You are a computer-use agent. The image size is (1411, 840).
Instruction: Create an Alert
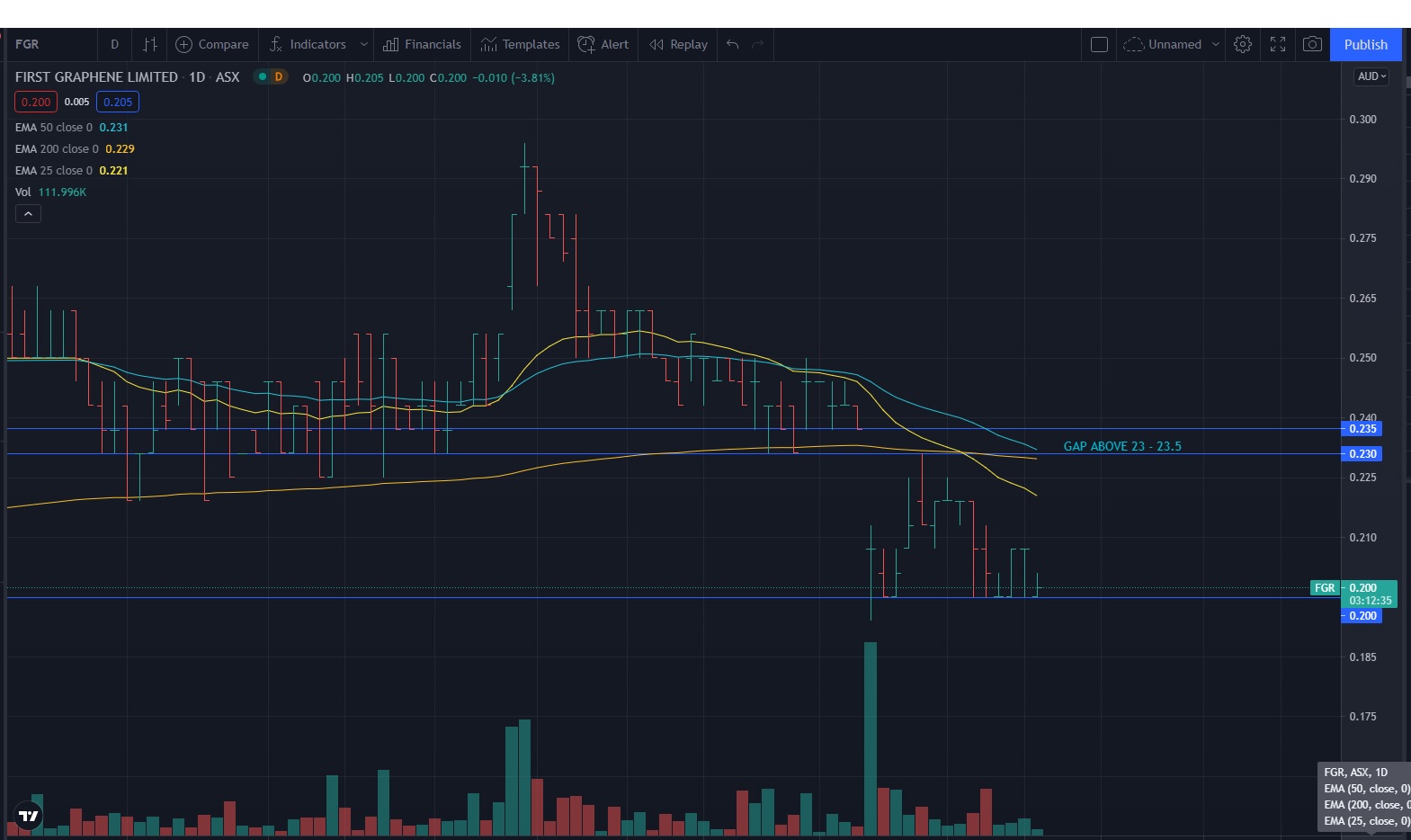click(603, 44)
